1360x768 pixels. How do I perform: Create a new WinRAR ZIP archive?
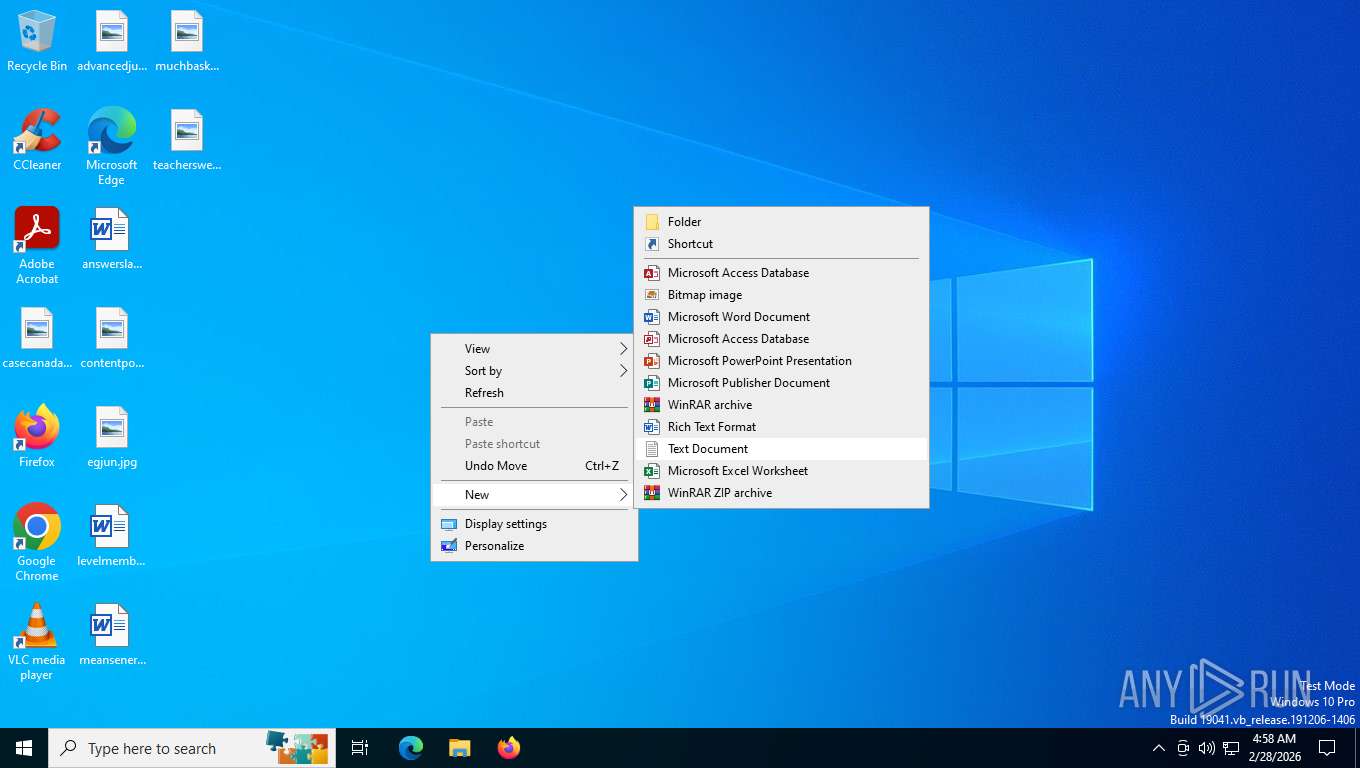coord(781,493)
